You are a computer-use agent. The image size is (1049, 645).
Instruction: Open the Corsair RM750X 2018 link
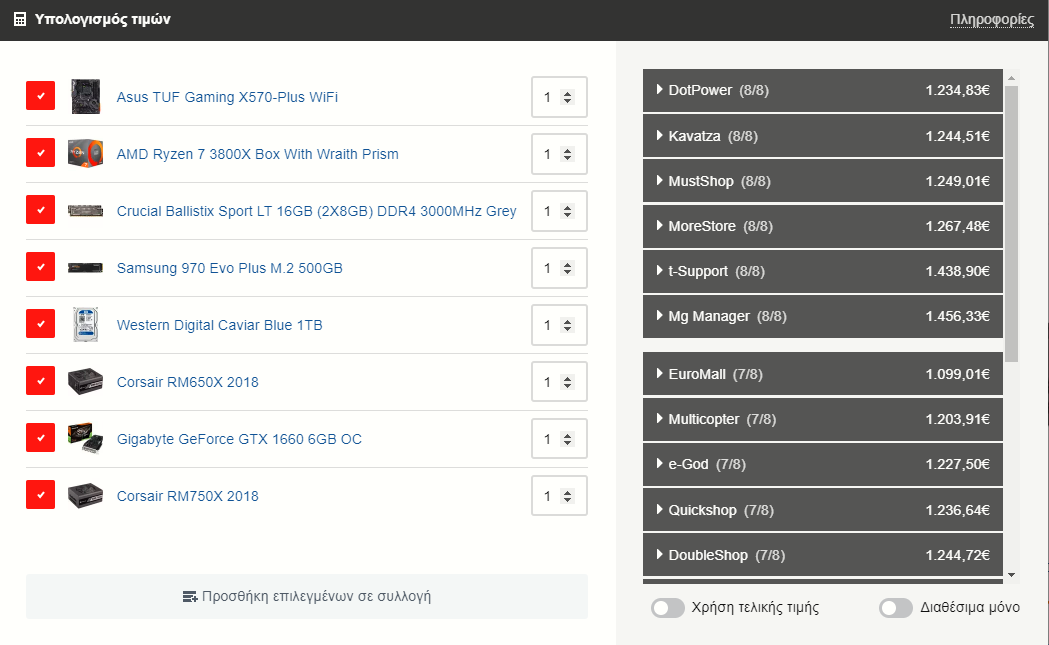[x=187, y=496]
